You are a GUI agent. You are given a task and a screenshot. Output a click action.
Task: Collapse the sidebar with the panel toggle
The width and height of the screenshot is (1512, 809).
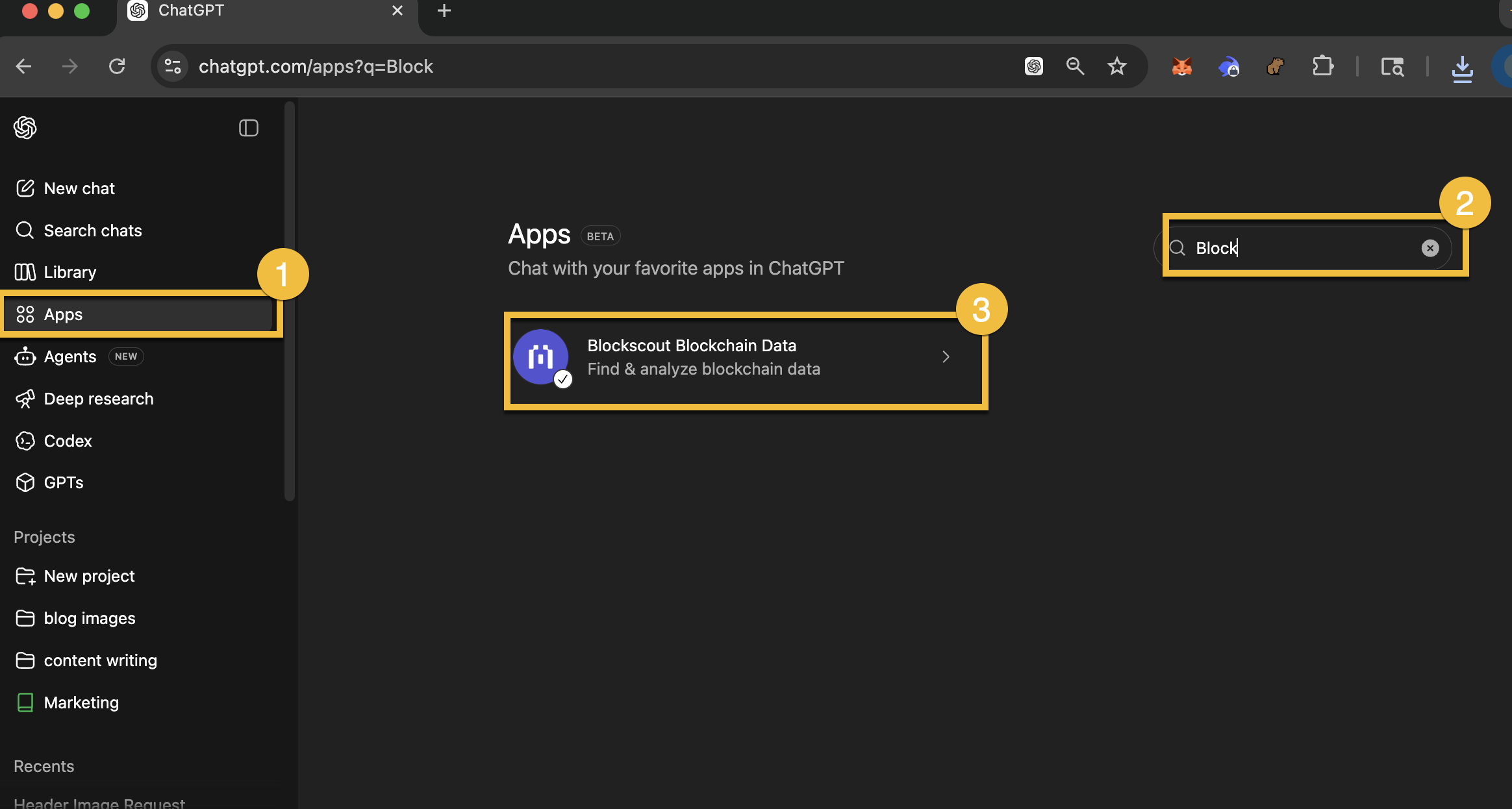(249, 128)
